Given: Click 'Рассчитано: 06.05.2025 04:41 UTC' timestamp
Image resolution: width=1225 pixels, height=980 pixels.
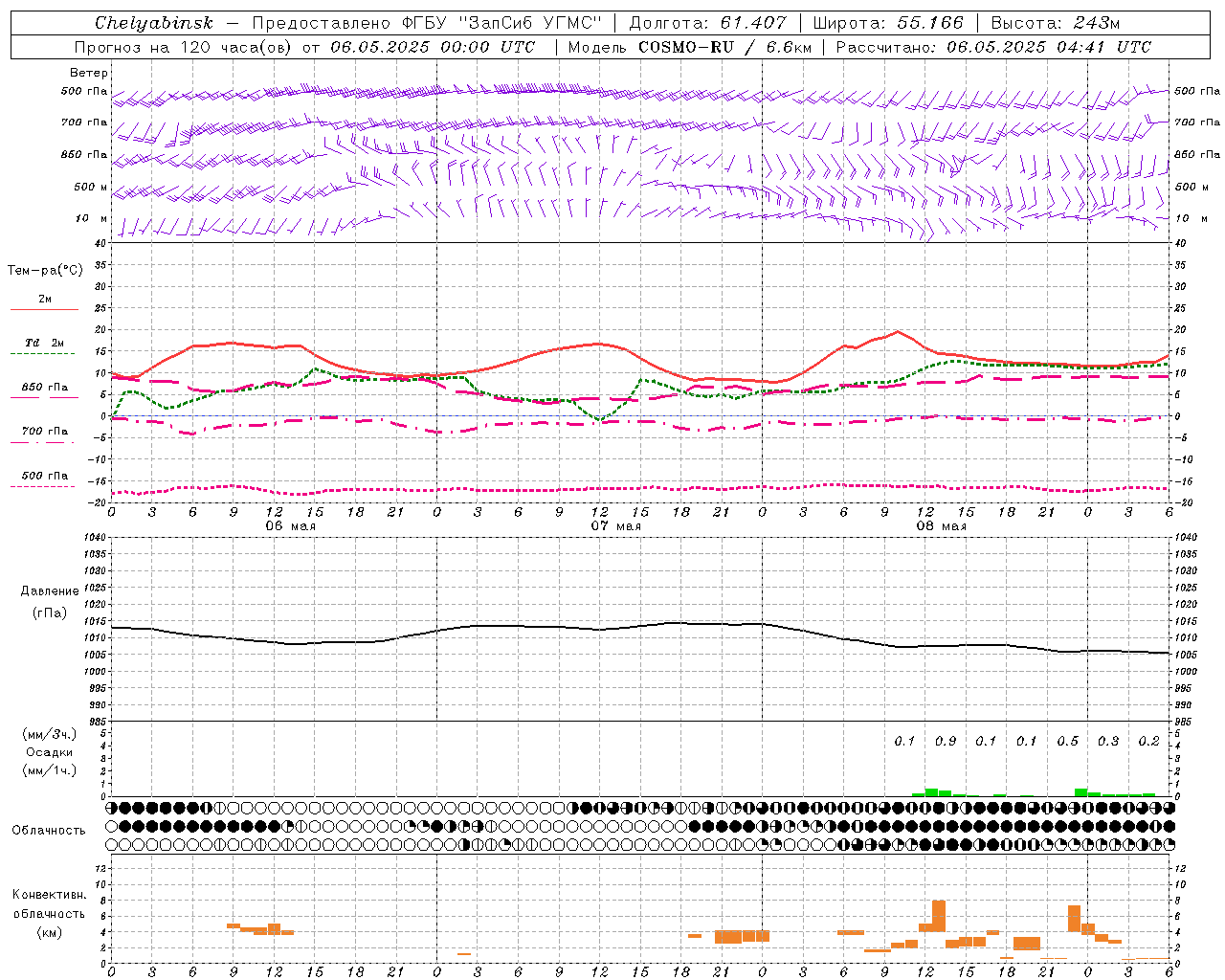Looking at the screenshot, I should pos(993,47).
